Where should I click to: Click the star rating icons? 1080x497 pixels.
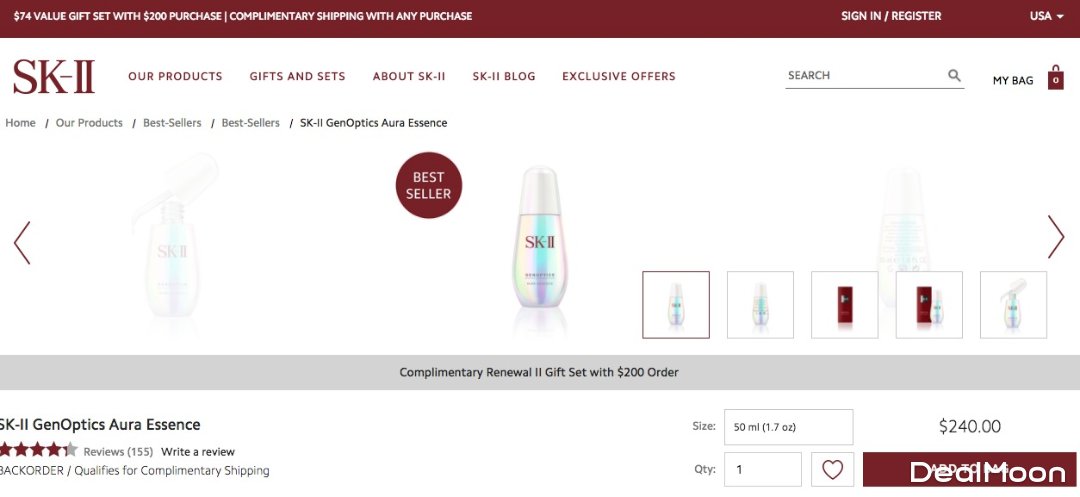coord(37,450)
